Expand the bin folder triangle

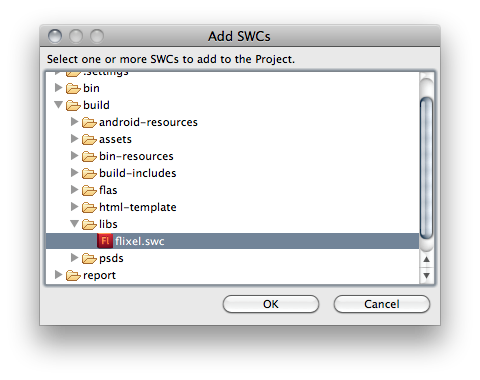click(58, 88)
